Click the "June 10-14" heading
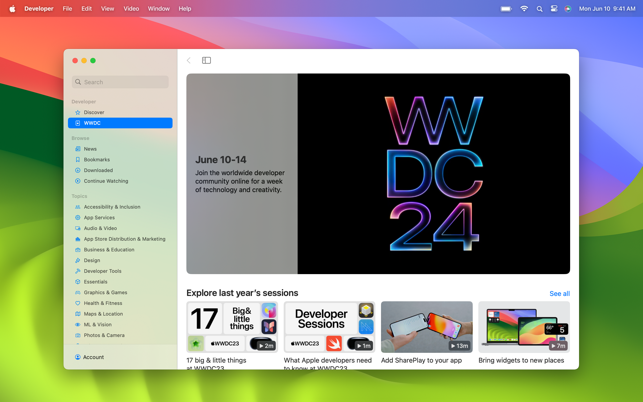Screen dimensions: 643x402 click(x=221, y=160)
